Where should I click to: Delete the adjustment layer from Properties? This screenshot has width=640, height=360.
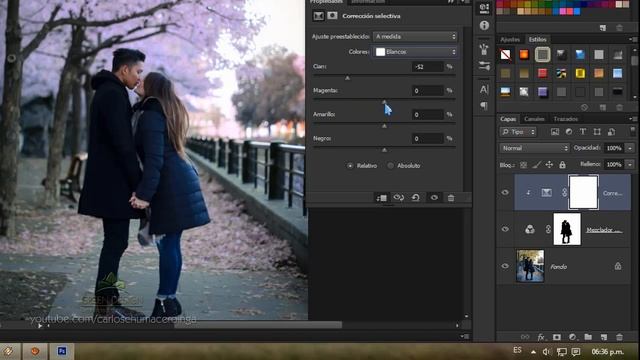451,198
